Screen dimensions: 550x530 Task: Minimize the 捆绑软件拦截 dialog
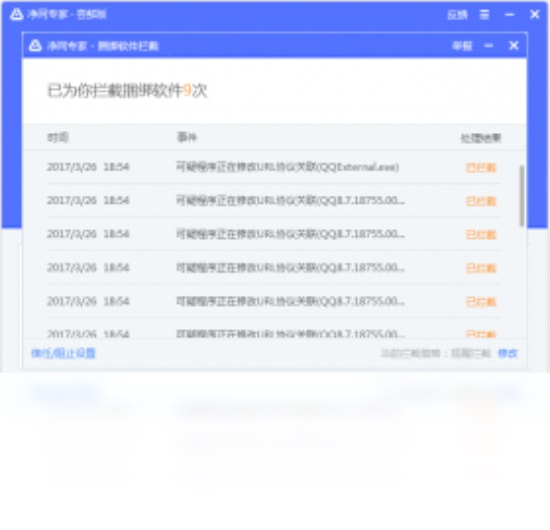coord(489,46)
